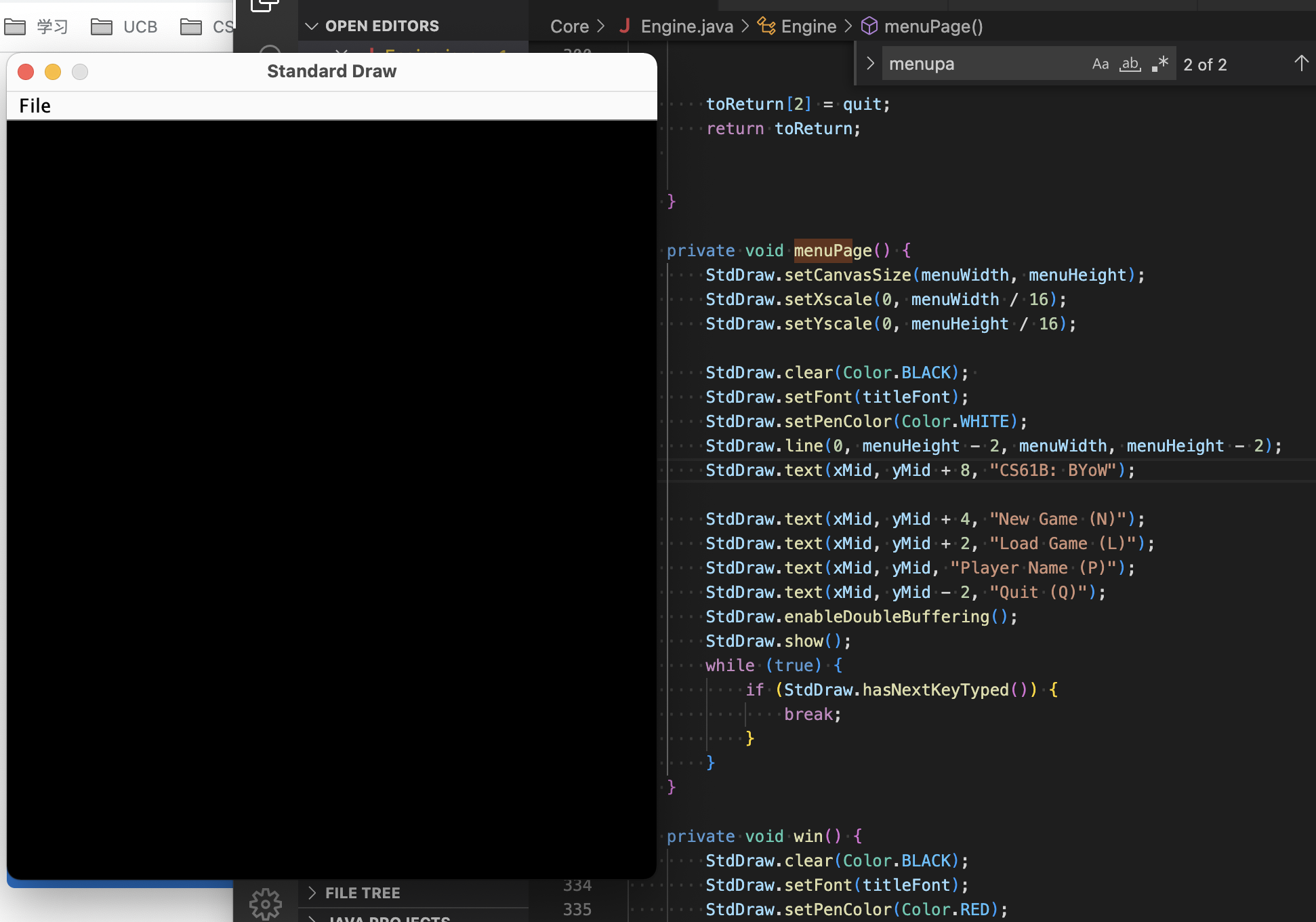Open the Manage gear in activity bar
Viewport: 1316px width, 922px height.
[265, 904]
